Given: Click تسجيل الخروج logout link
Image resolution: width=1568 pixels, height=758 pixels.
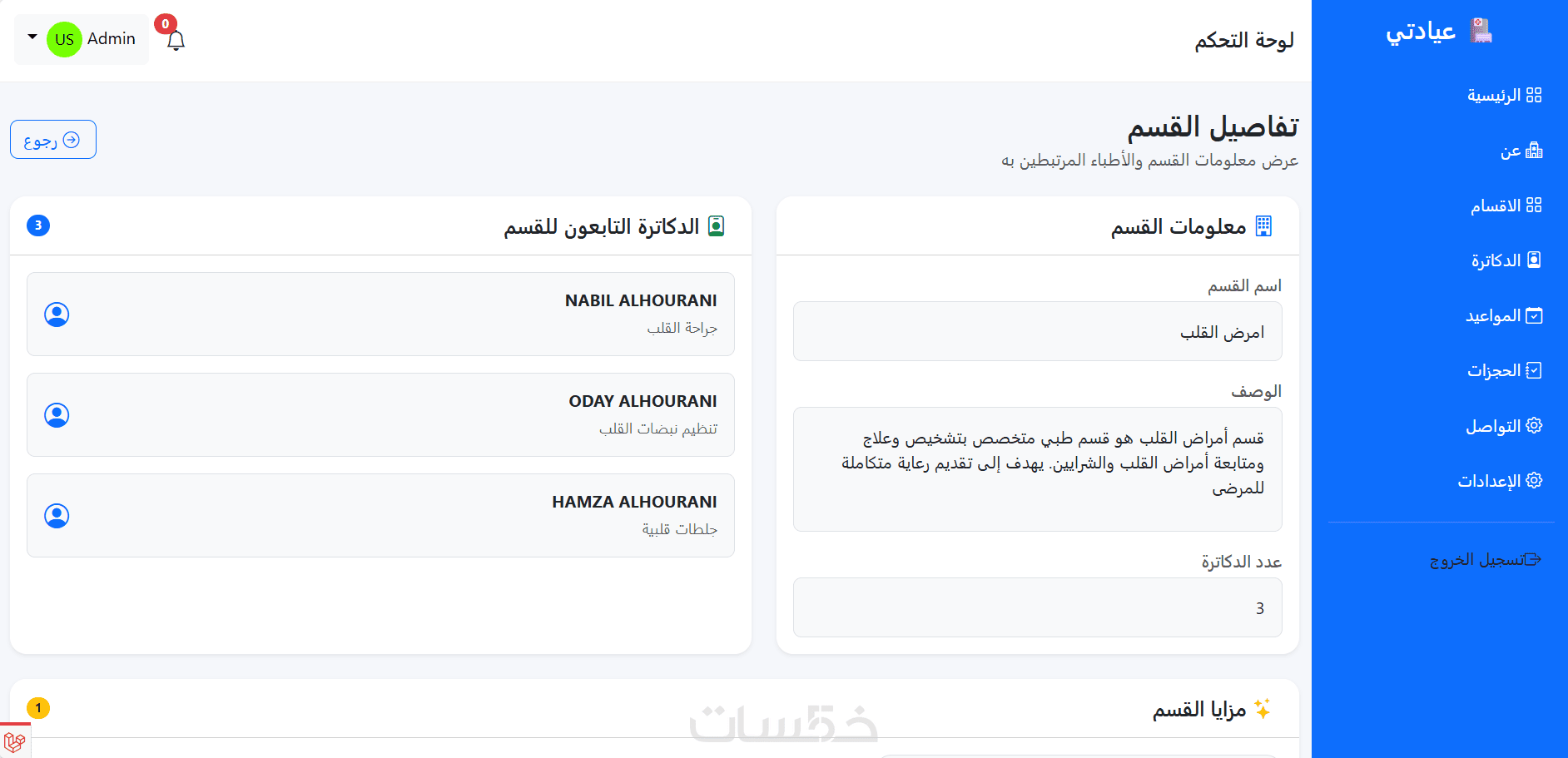Looking at the screenshot, I should point(1486,560).
